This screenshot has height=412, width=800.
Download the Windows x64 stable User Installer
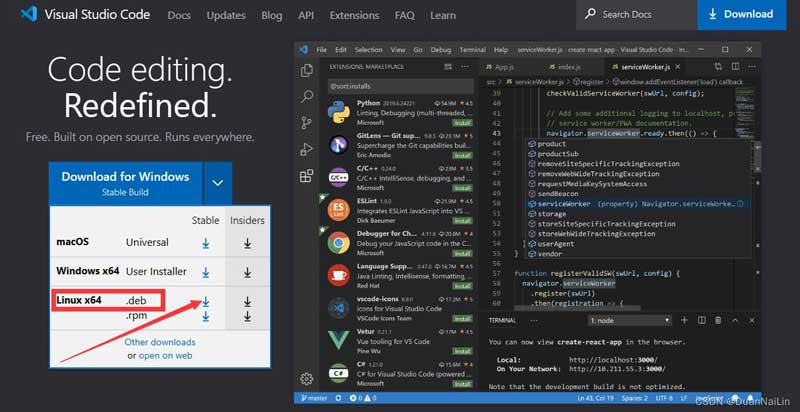click(x=206, y=272)
